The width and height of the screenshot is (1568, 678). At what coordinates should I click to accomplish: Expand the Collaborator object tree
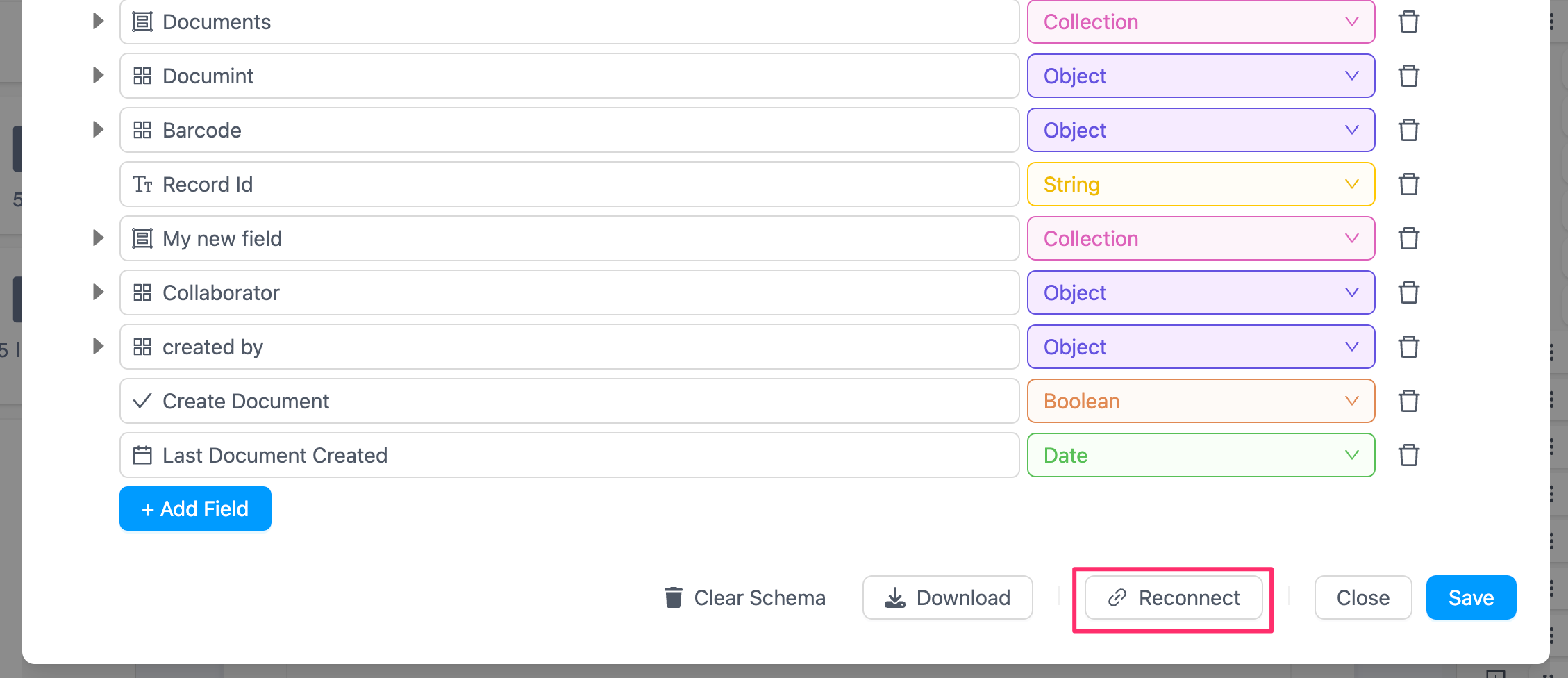(98, 292)
